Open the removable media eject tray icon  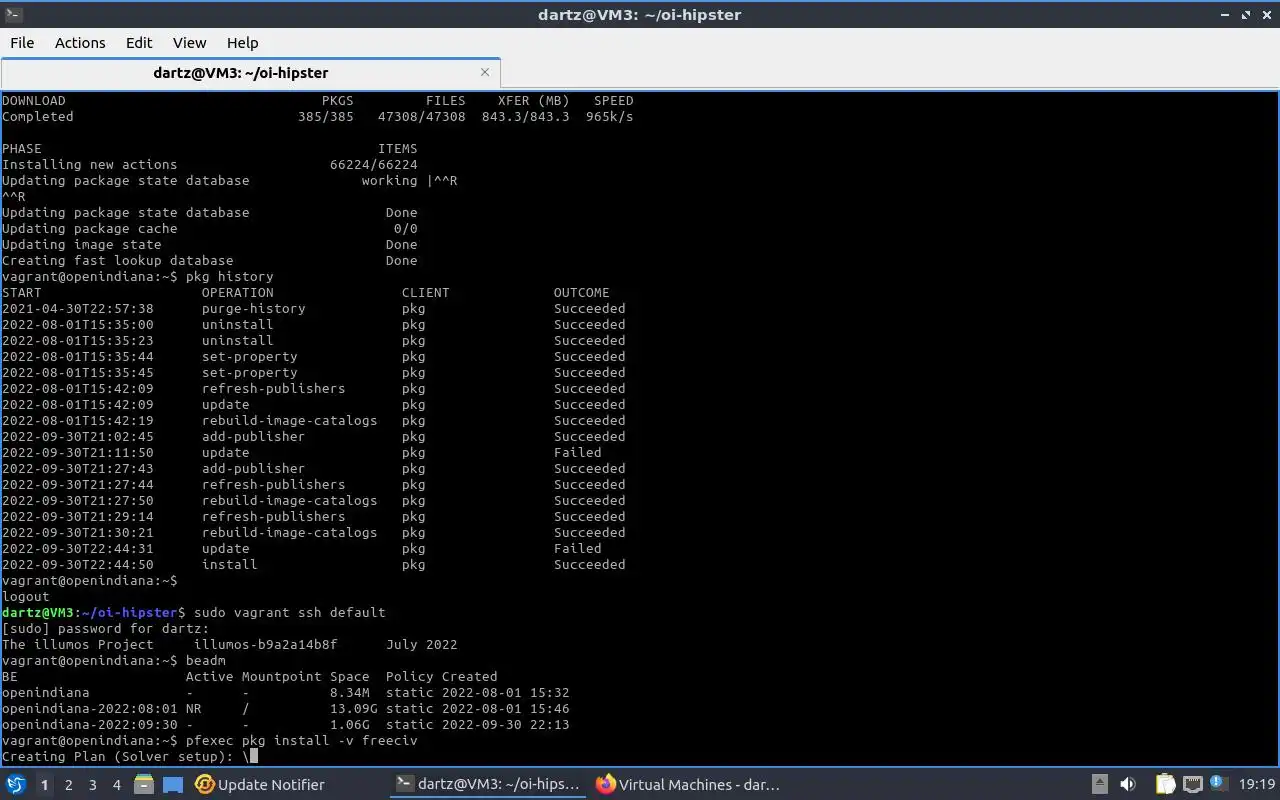coord(1099,785)
